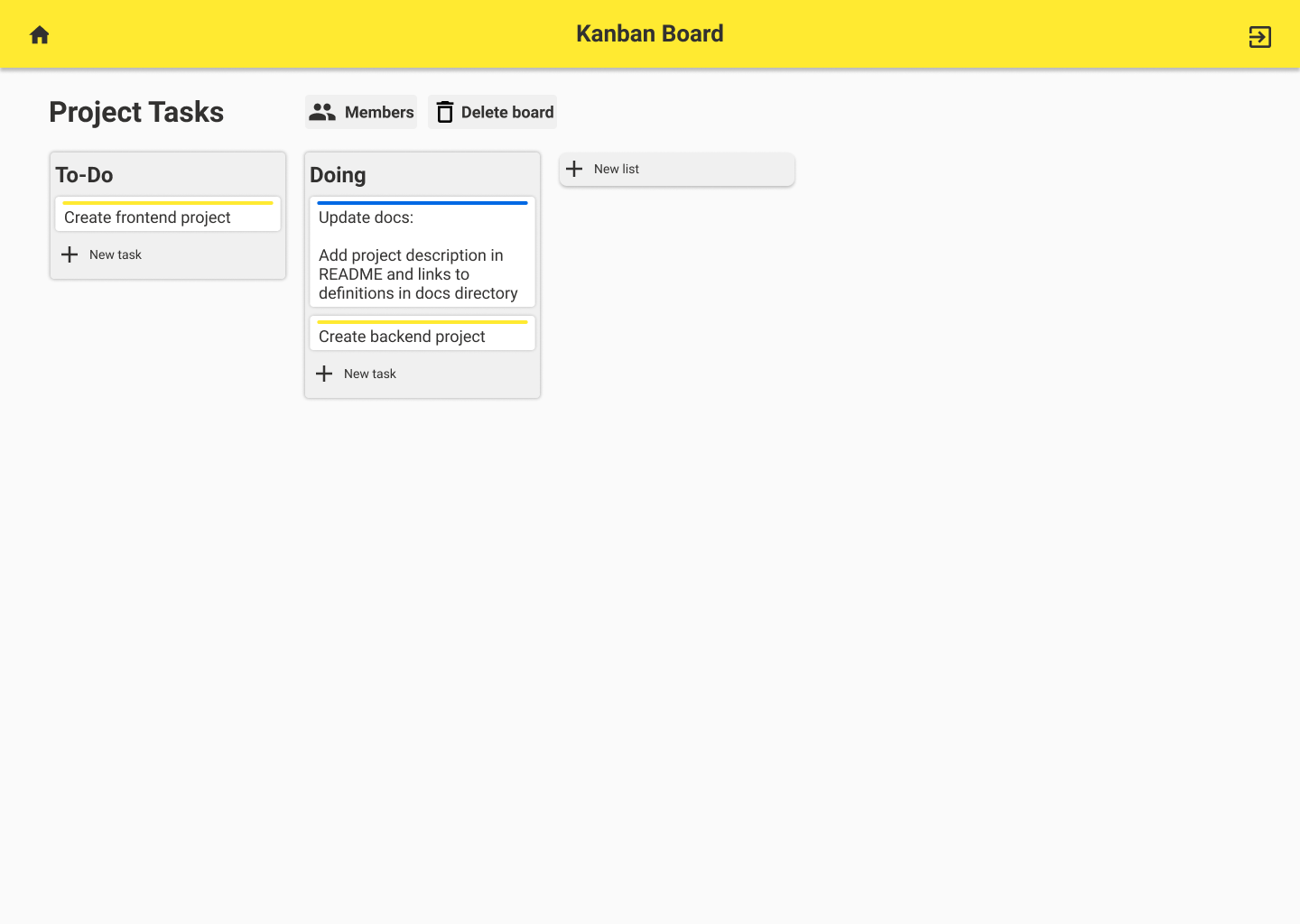Click the blue color bar on Update docs
This screenshot has width=1300, height=924.
click(422, 203)
